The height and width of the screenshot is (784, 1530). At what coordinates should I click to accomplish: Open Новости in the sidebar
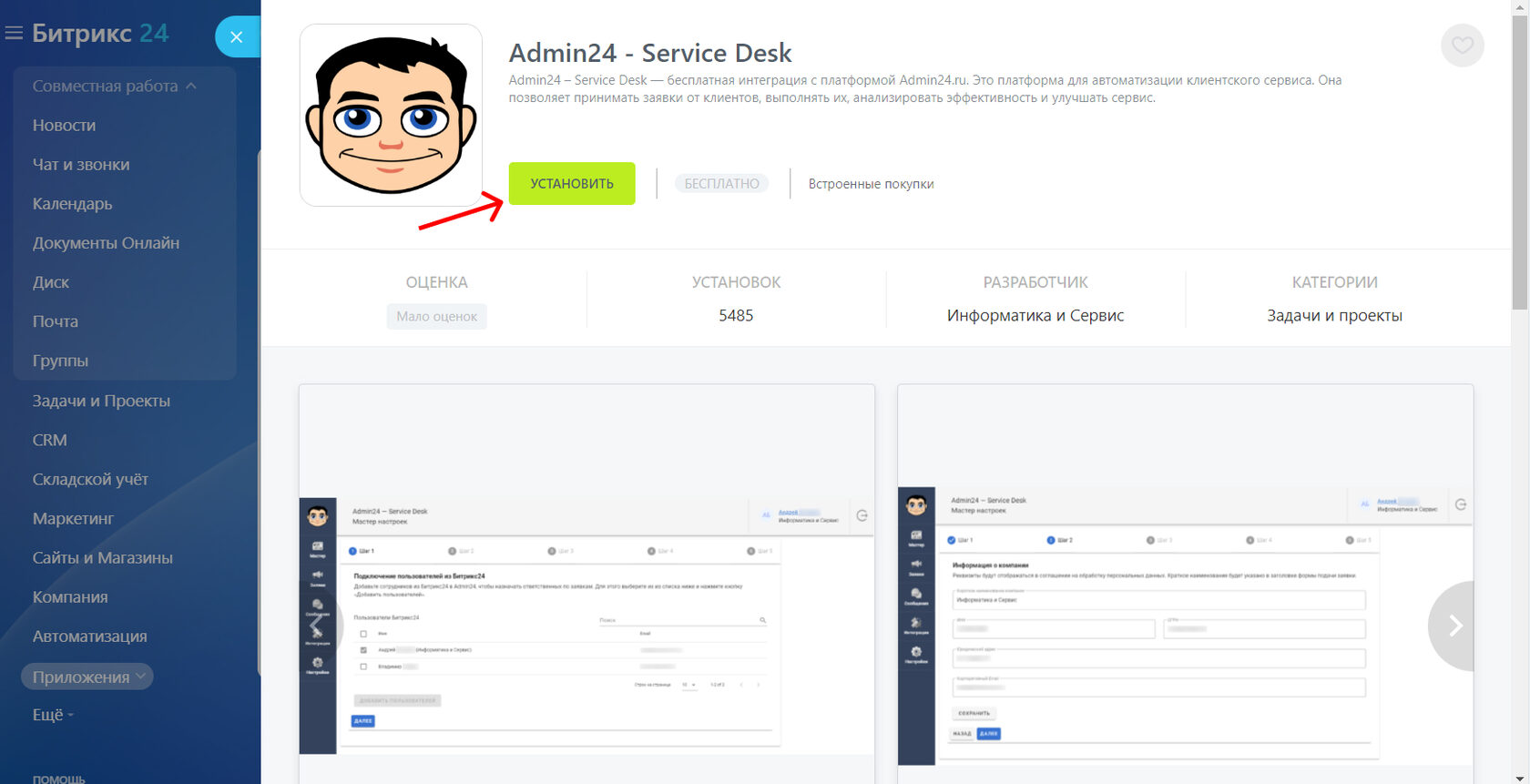pos(64,125)
